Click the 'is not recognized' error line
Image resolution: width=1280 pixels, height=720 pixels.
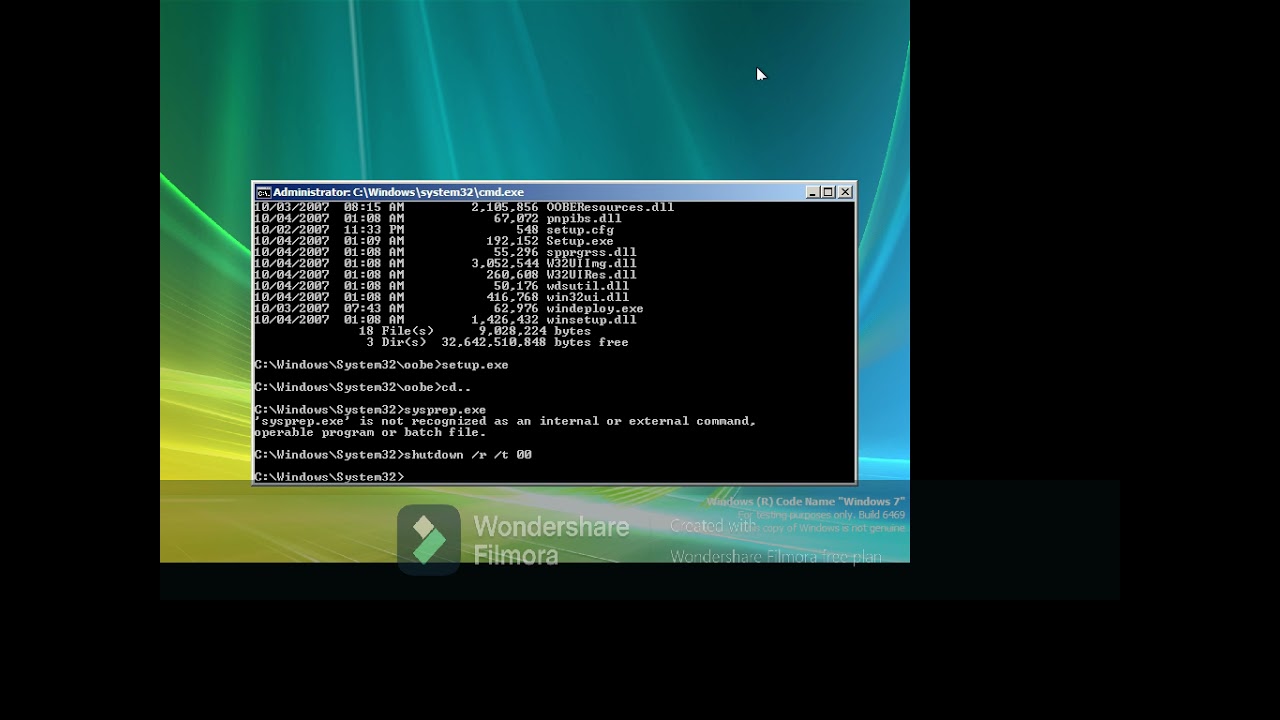pyautogui.click(x=505, y=421)
